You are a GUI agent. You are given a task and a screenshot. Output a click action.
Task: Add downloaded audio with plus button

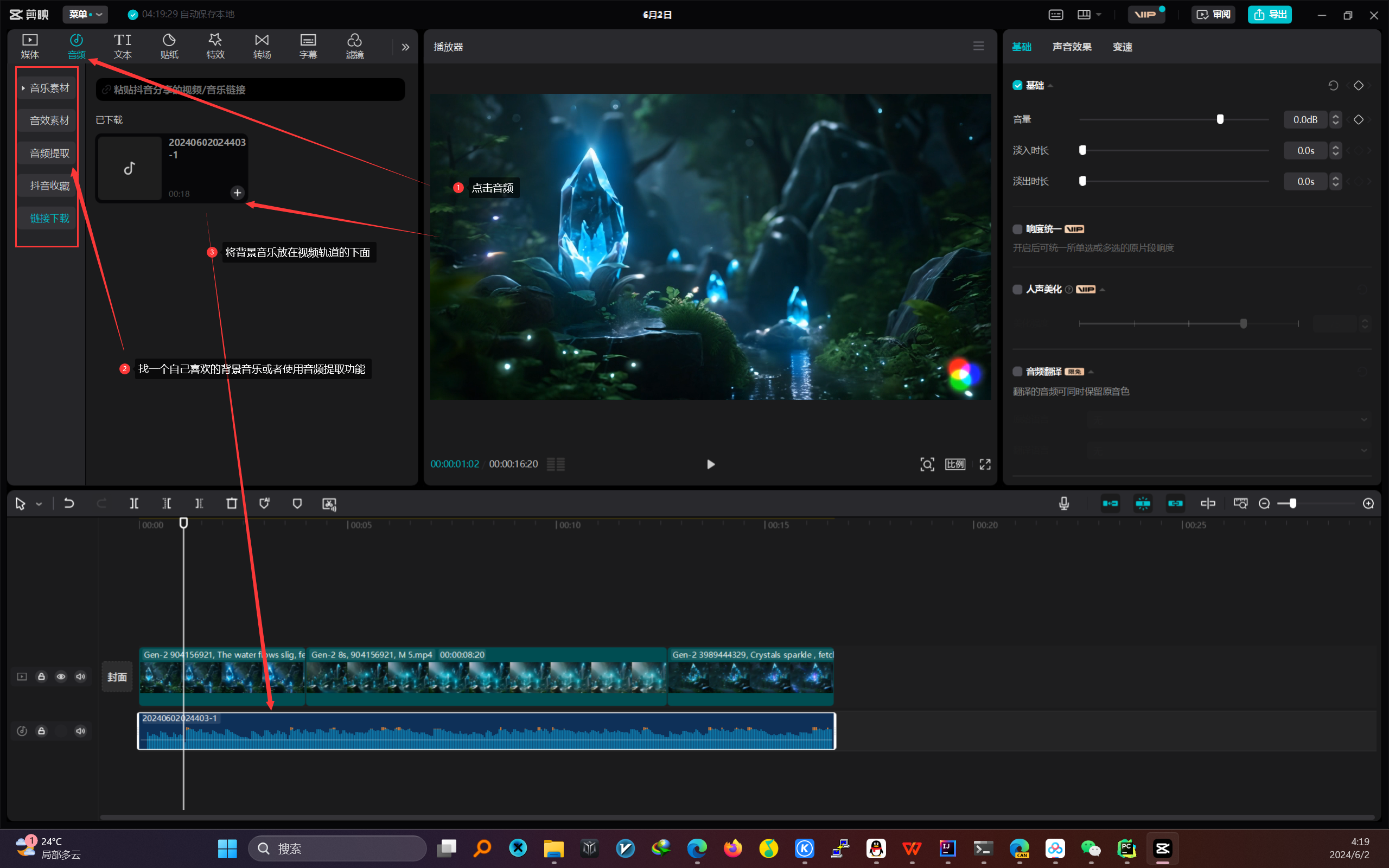(237, 193)
